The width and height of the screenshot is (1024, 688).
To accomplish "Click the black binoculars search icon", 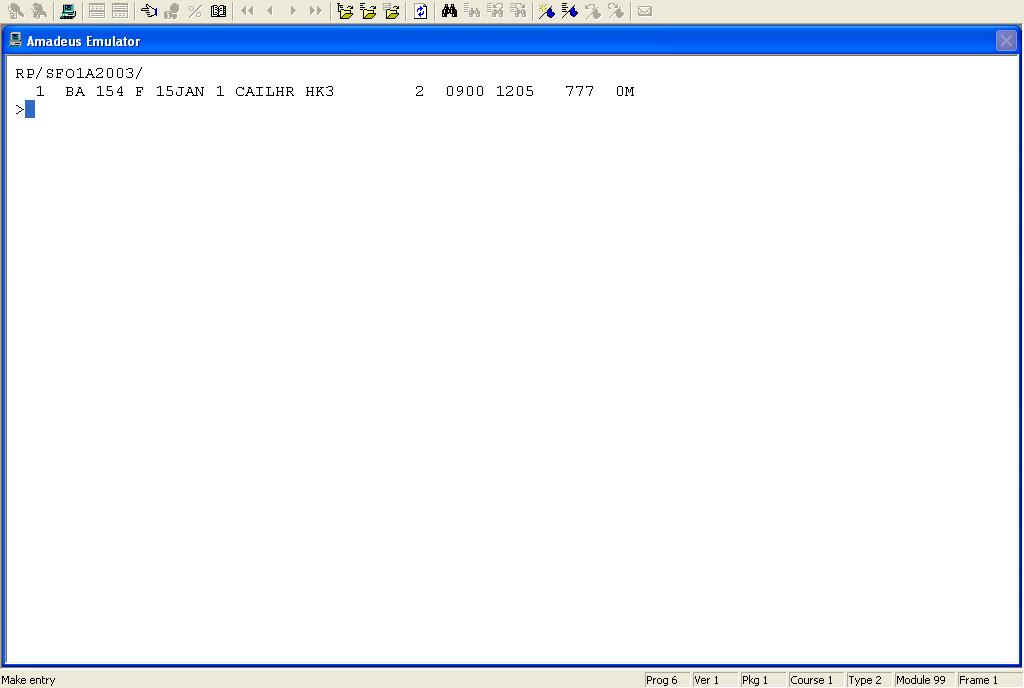I will tap(449, 11).
